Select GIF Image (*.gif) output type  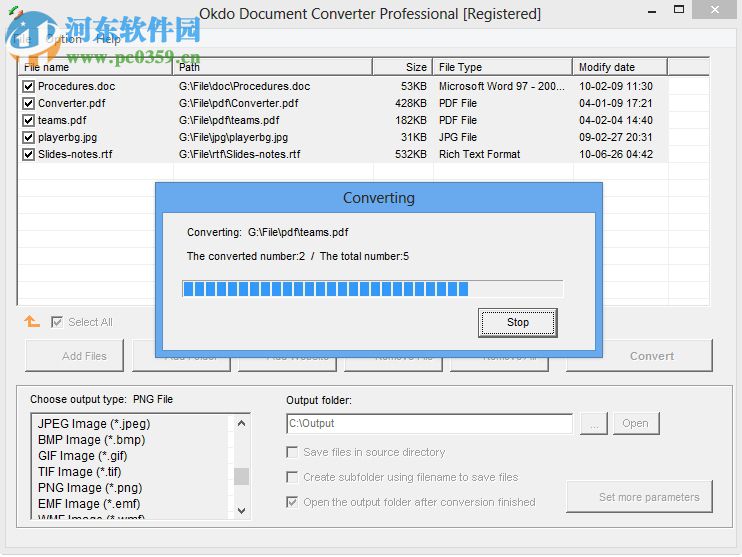tap(82, 456)
